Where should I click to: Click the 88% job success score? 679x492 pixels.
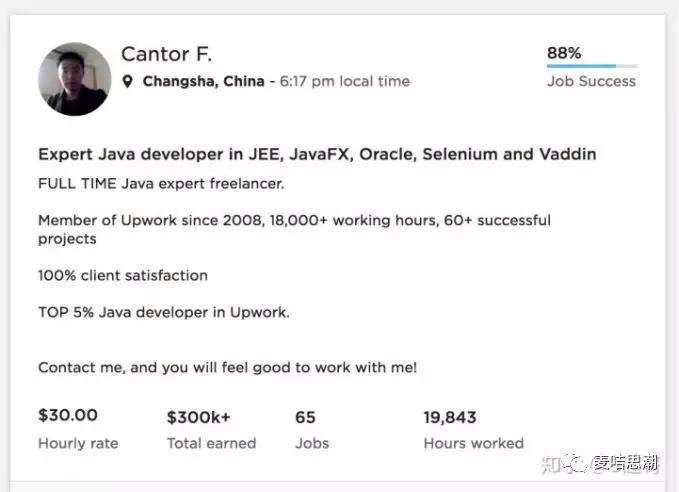564,53
